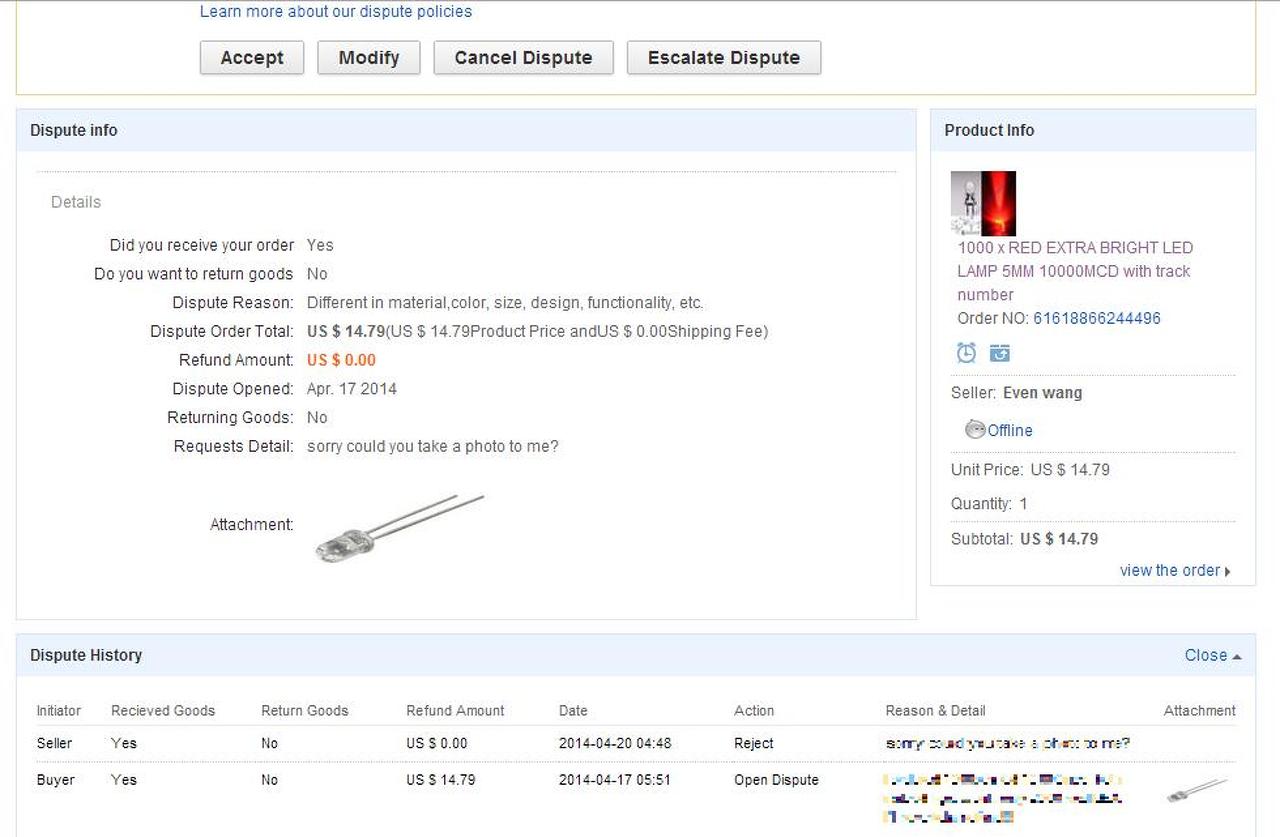Open the dispute policies help link
Image resolution: width=1280 pixels, height=837 pixels.
click(336, 12)
